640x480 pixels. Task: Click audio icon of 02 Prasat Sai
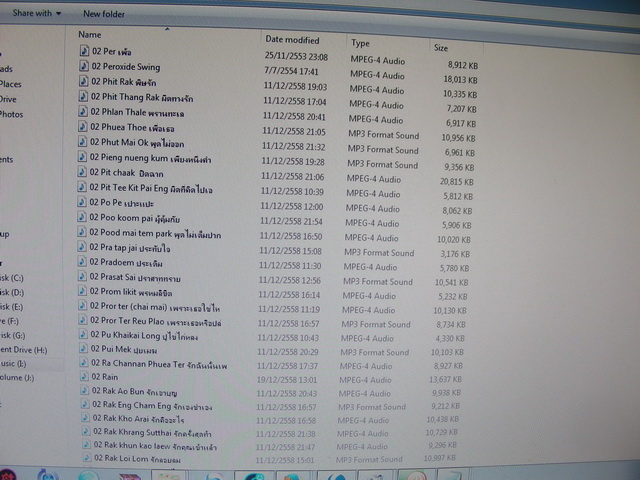pos(82,276)
